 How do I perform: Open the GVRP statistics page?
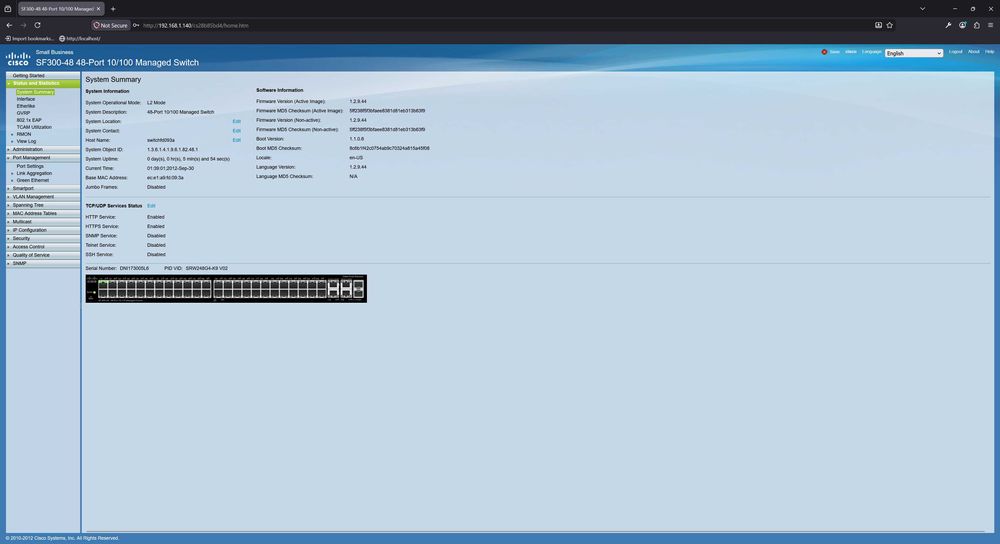pyautogui.click(x=24, y=113)
